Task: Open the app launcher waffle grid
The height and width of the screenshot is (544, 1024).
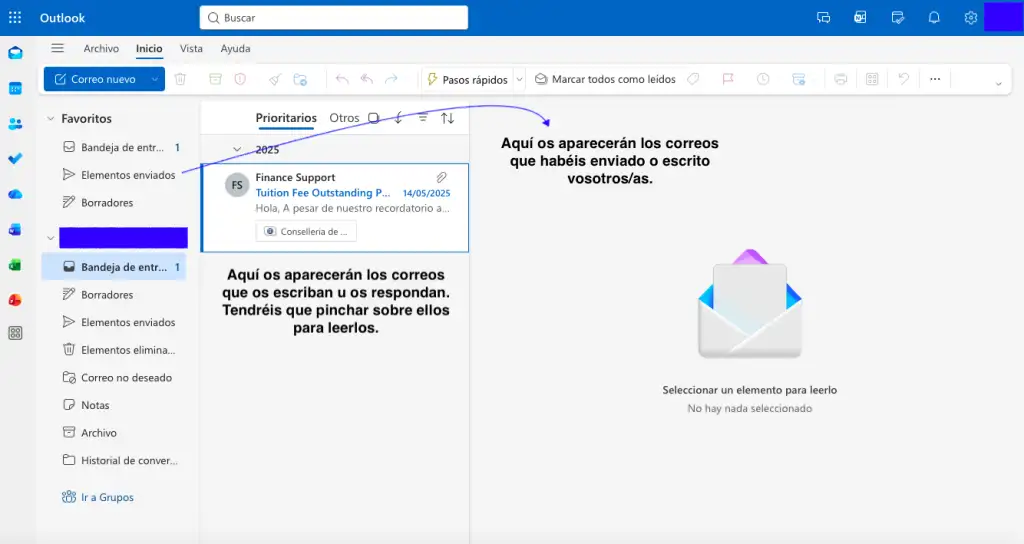Action: [x=15, y=18]
